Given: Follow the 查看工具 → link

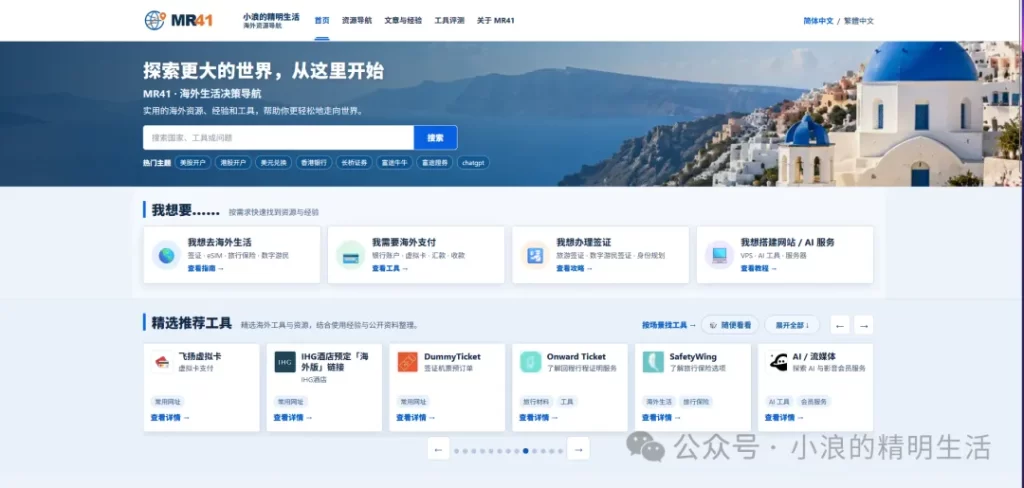Looking at the screenshot, I should pyautogui.click(x=391, y=268).
